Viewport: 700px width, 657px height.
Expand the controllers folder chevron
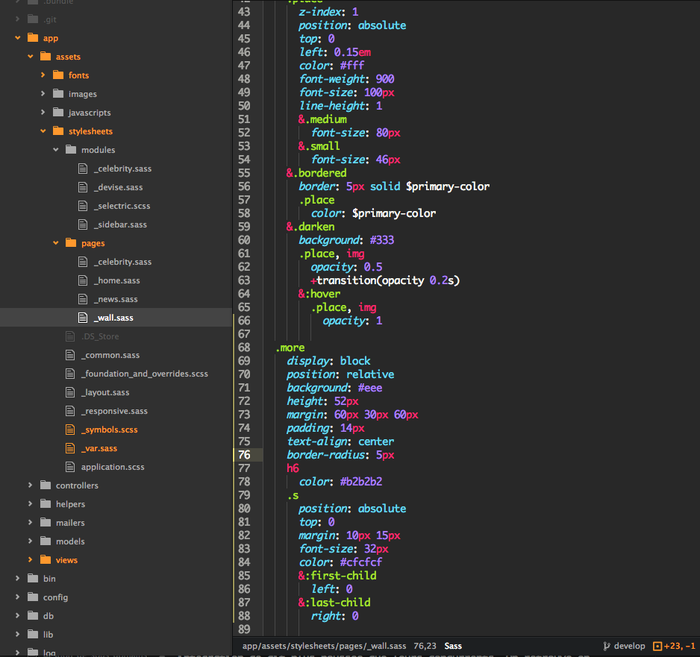pos(30,485)
